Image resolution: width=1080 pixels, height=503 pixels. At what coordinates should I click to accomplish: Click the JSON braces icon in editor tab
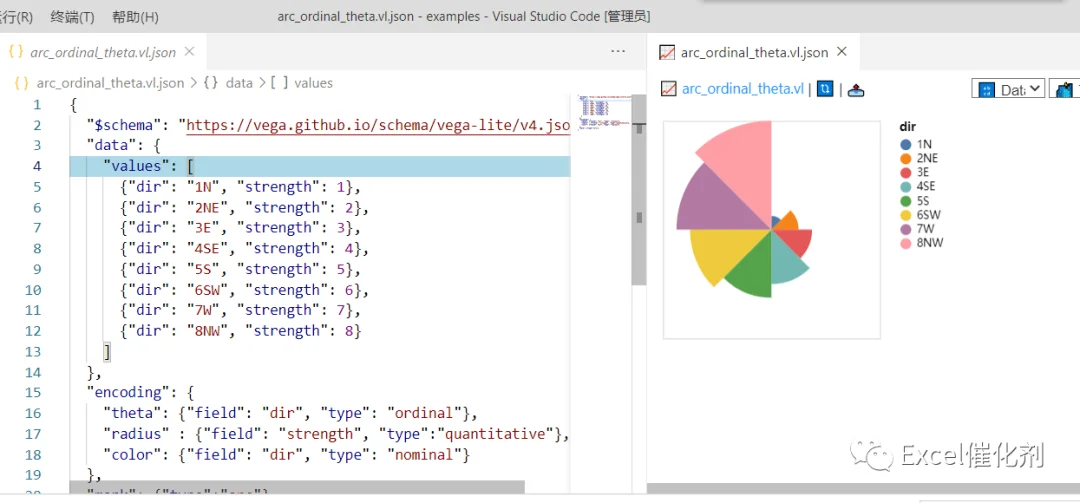(17, 52)
